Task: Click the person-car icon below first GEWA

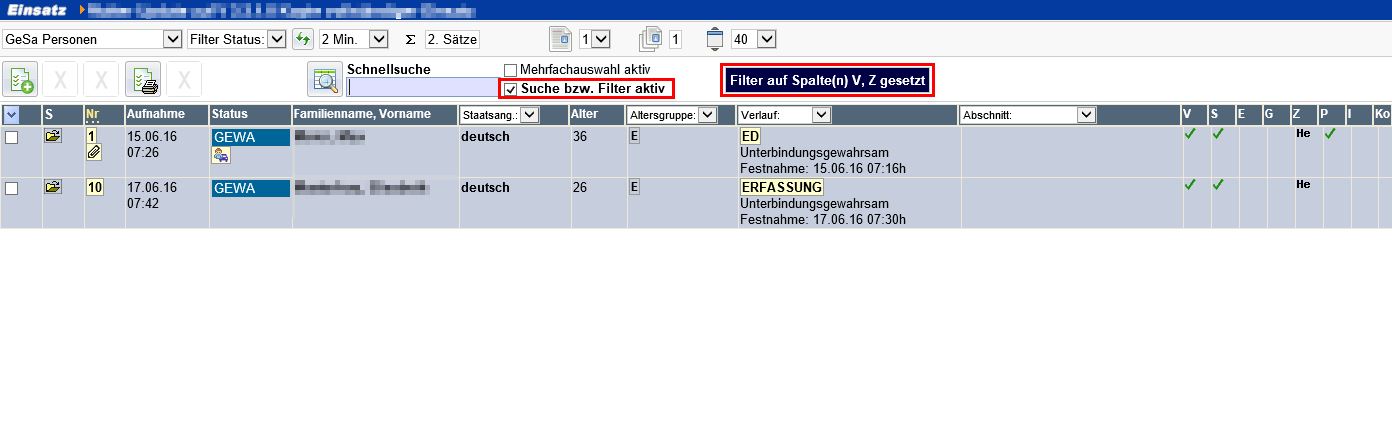Action: tap(220, 155)
